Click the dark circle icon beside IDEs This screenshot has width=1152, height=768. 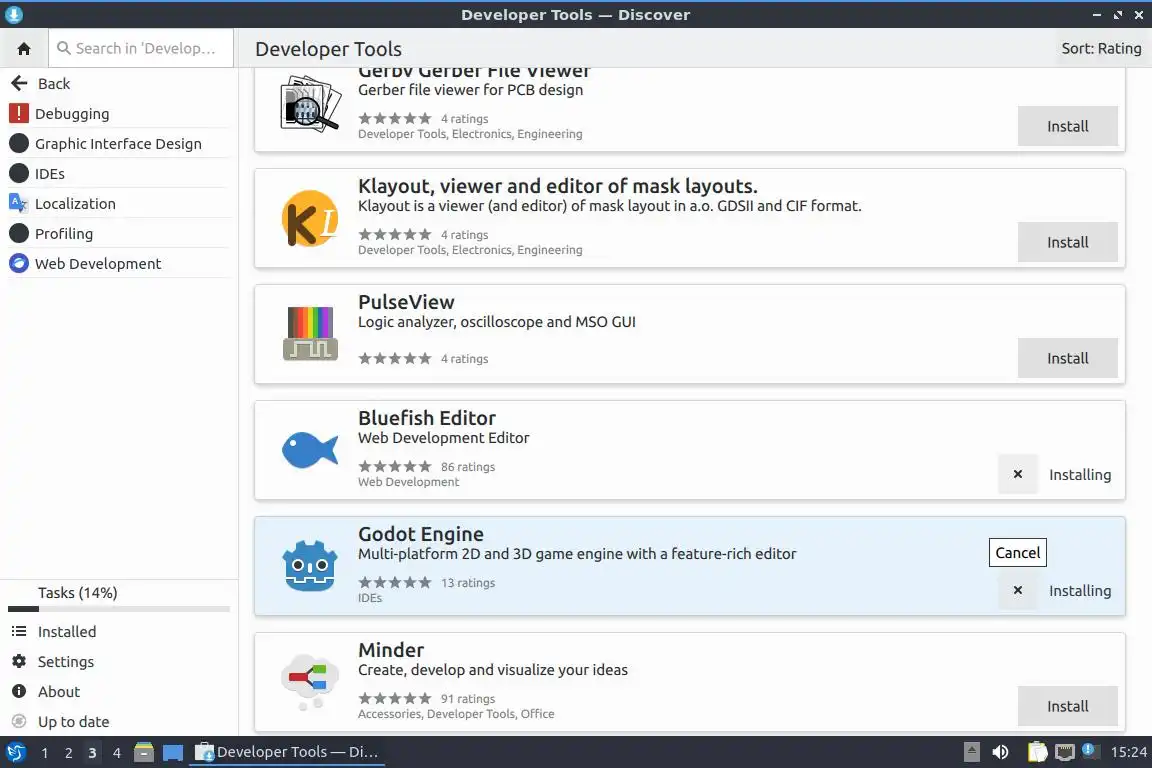[x=18, y=173]
